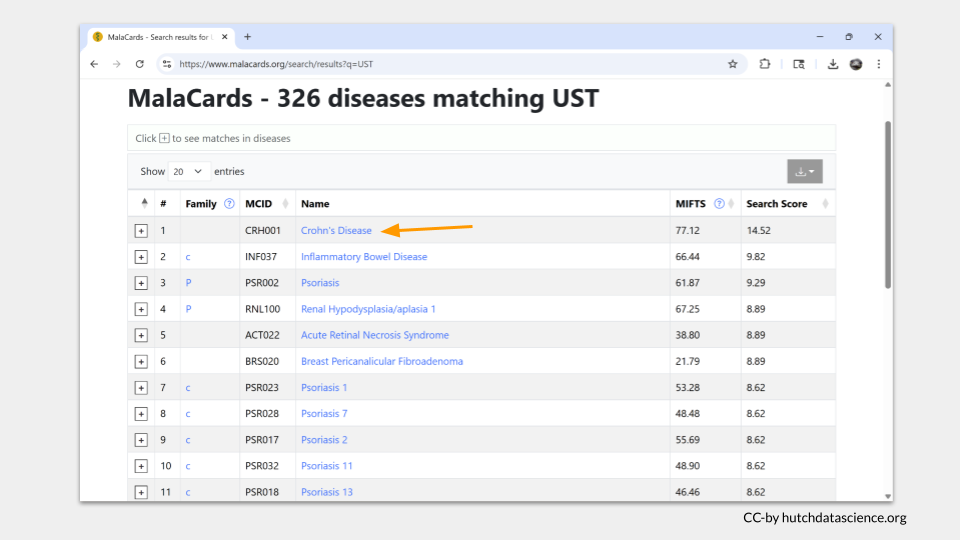
Task: Select MIFTS value 21.79
Action: 687,361
